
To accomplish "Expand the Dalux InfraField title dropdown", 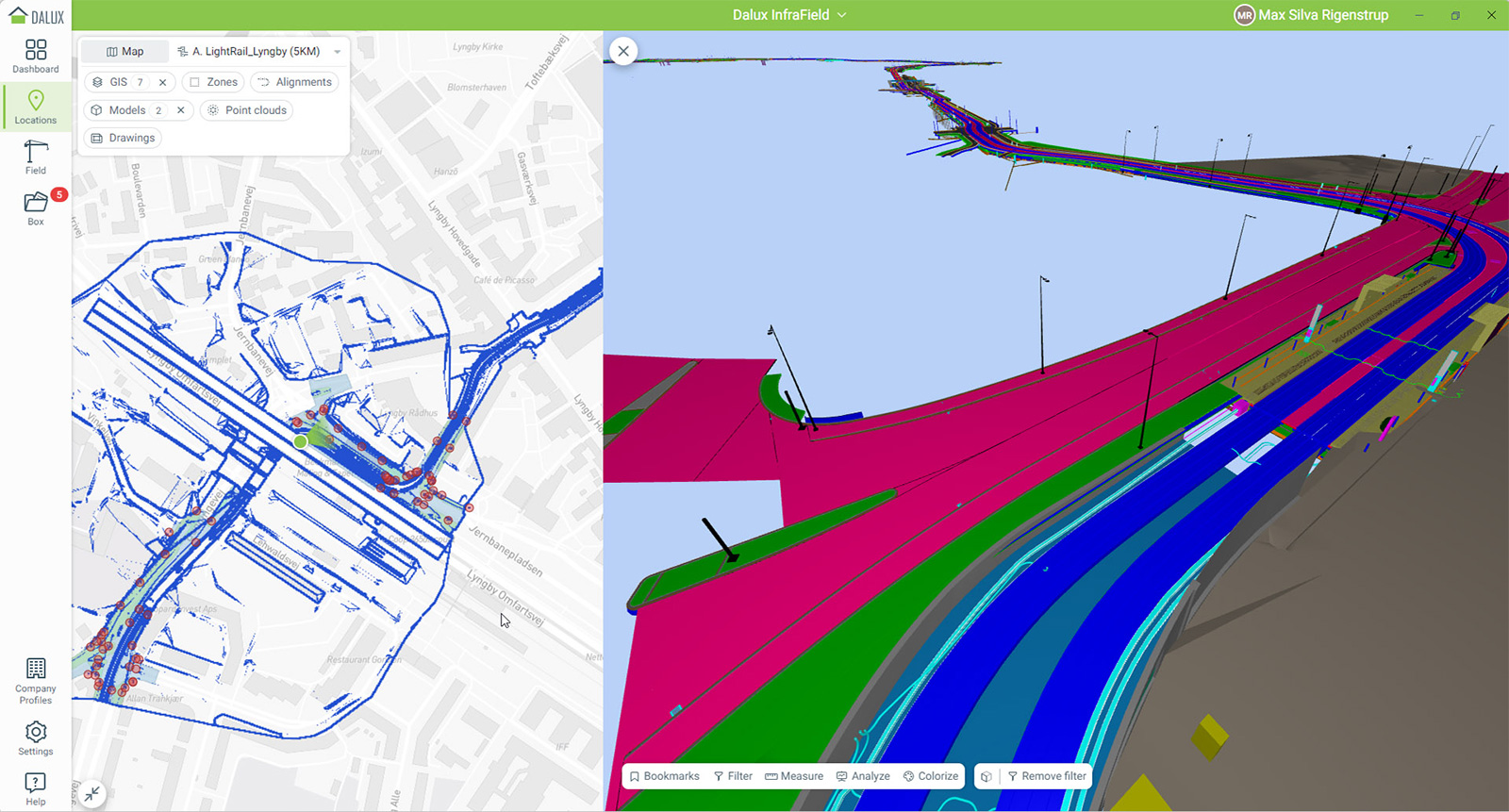I will (x=789, y=15).
